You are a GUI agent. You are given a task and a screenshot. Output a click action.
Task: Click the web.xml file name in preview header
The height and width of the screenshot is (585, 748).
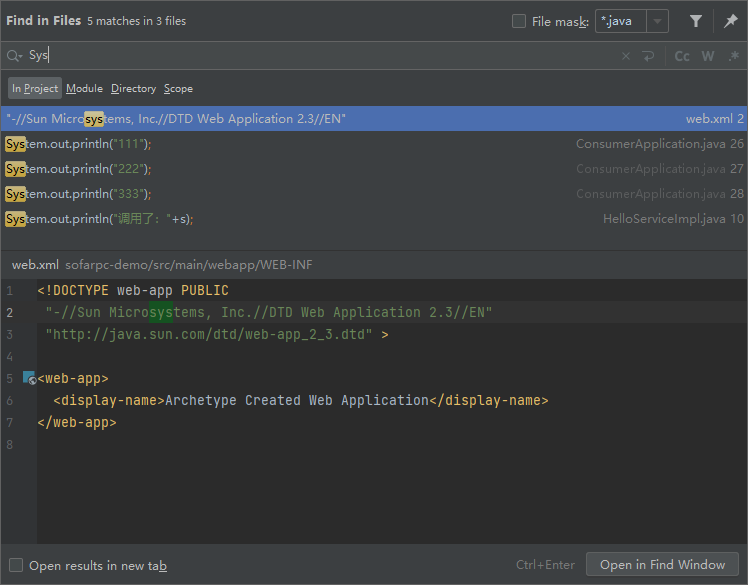coord(35,265)
